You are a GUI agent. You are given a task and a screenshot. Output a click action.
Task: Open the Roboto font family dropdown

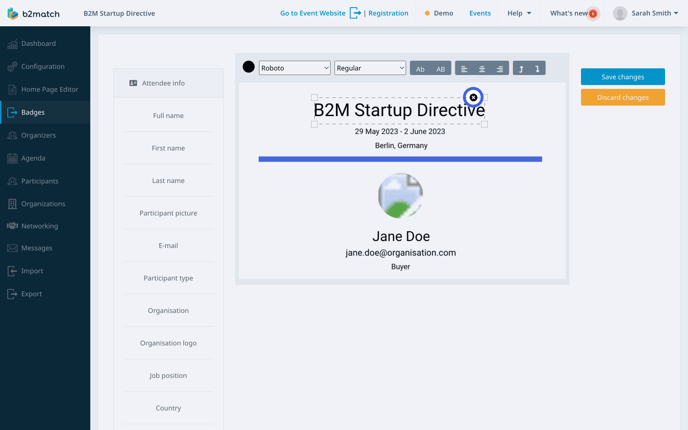click(x=294, y=68)
